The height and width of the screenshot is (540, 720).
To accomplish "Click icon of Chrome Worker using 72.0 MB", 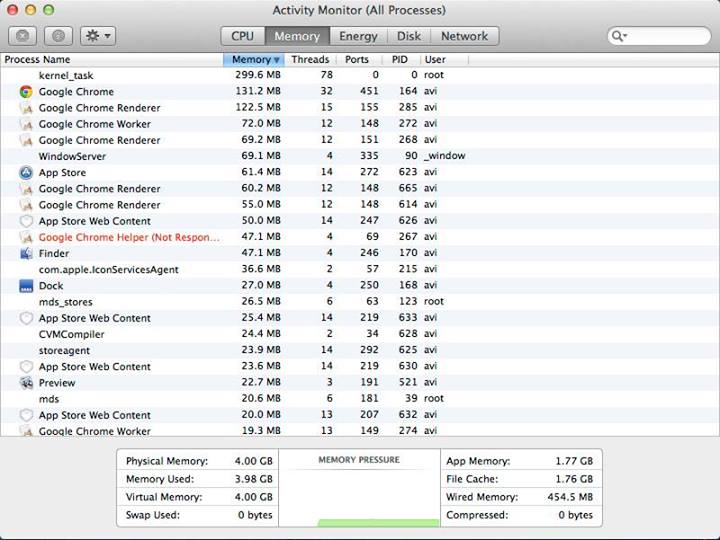I will (x=26, y=124).
